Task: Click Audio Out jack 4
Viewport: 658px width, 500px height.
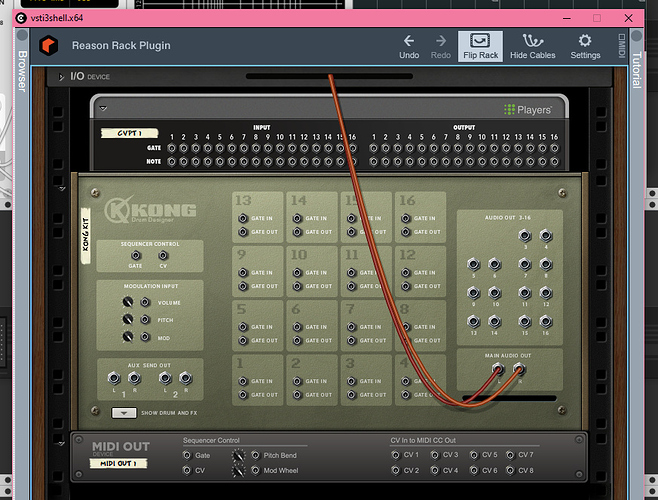Action: 546,236
